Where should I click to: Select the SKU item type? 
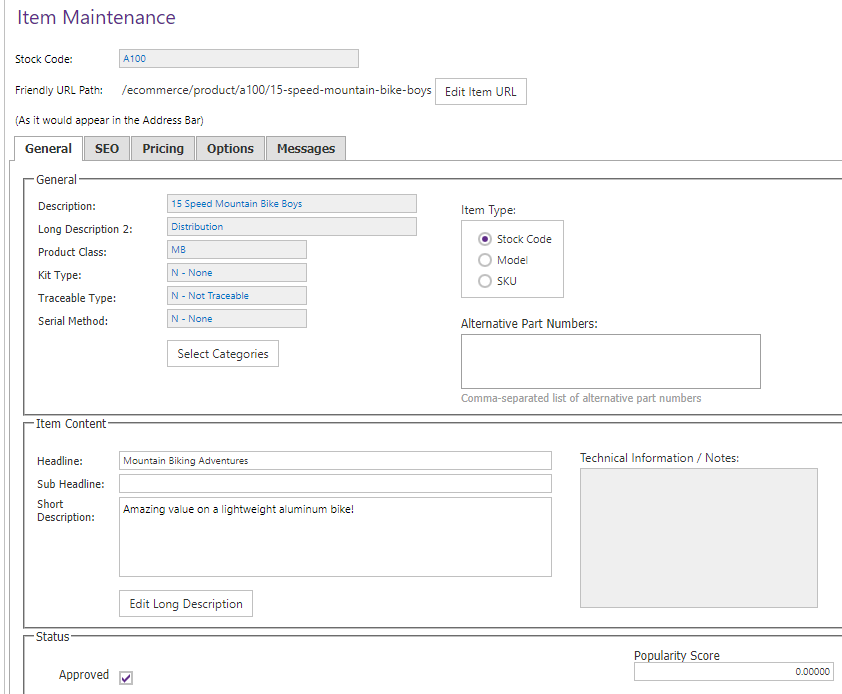click(485, 281)
